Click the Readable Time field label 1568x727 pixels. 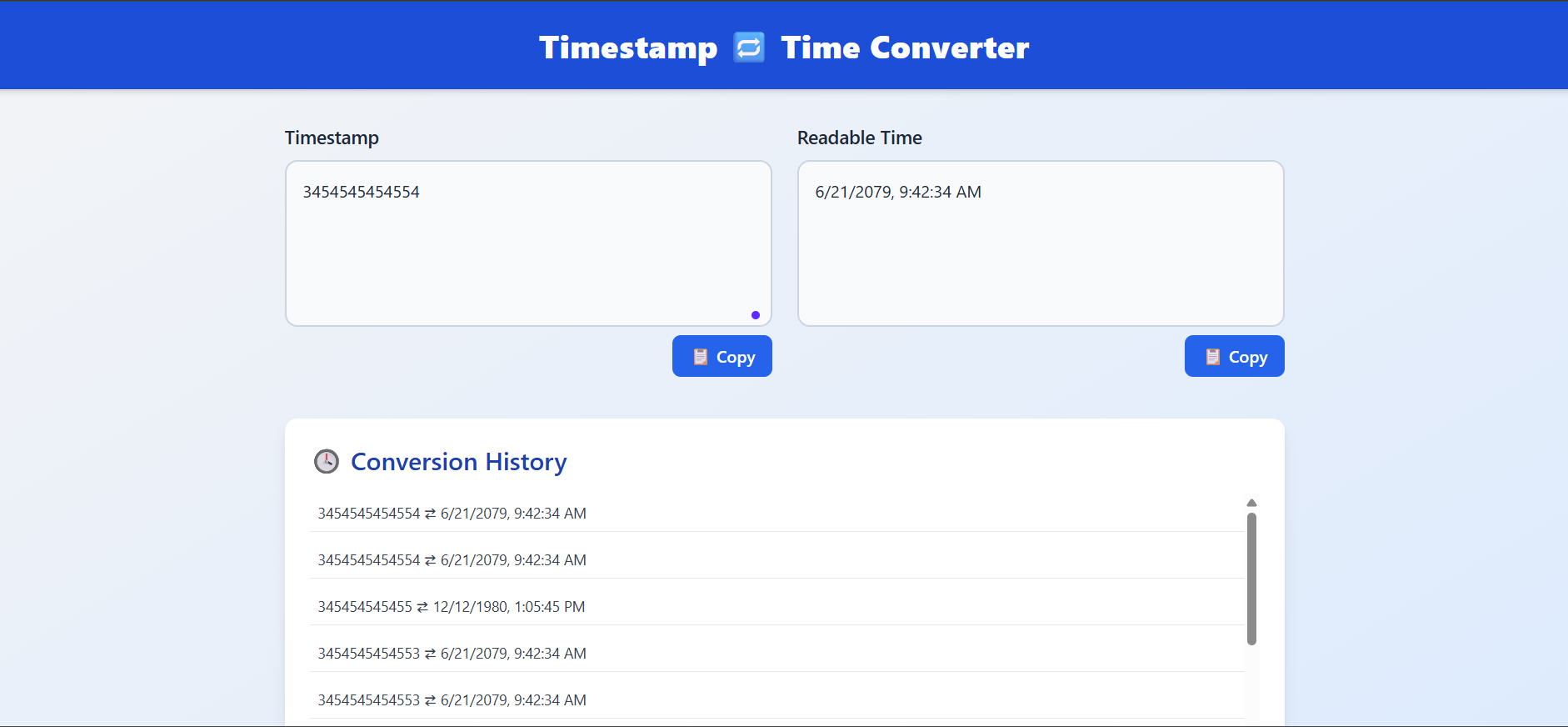859,138
